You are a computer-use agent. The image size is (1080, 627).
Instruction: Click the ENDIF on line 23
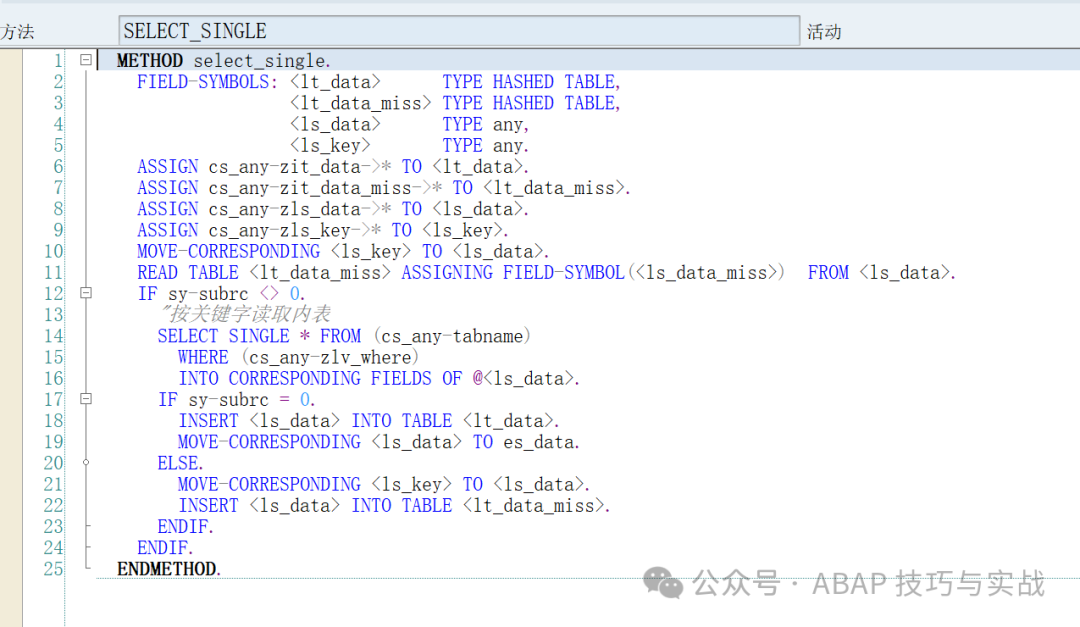pyautogui.click(x=183, y=527)
